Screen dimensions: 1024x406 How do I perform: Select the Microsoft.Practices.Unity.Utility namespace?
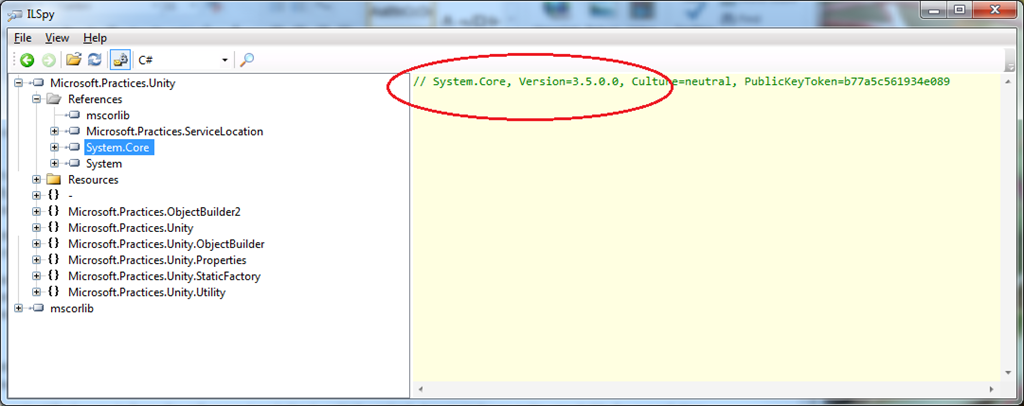(x=146, y=292)
